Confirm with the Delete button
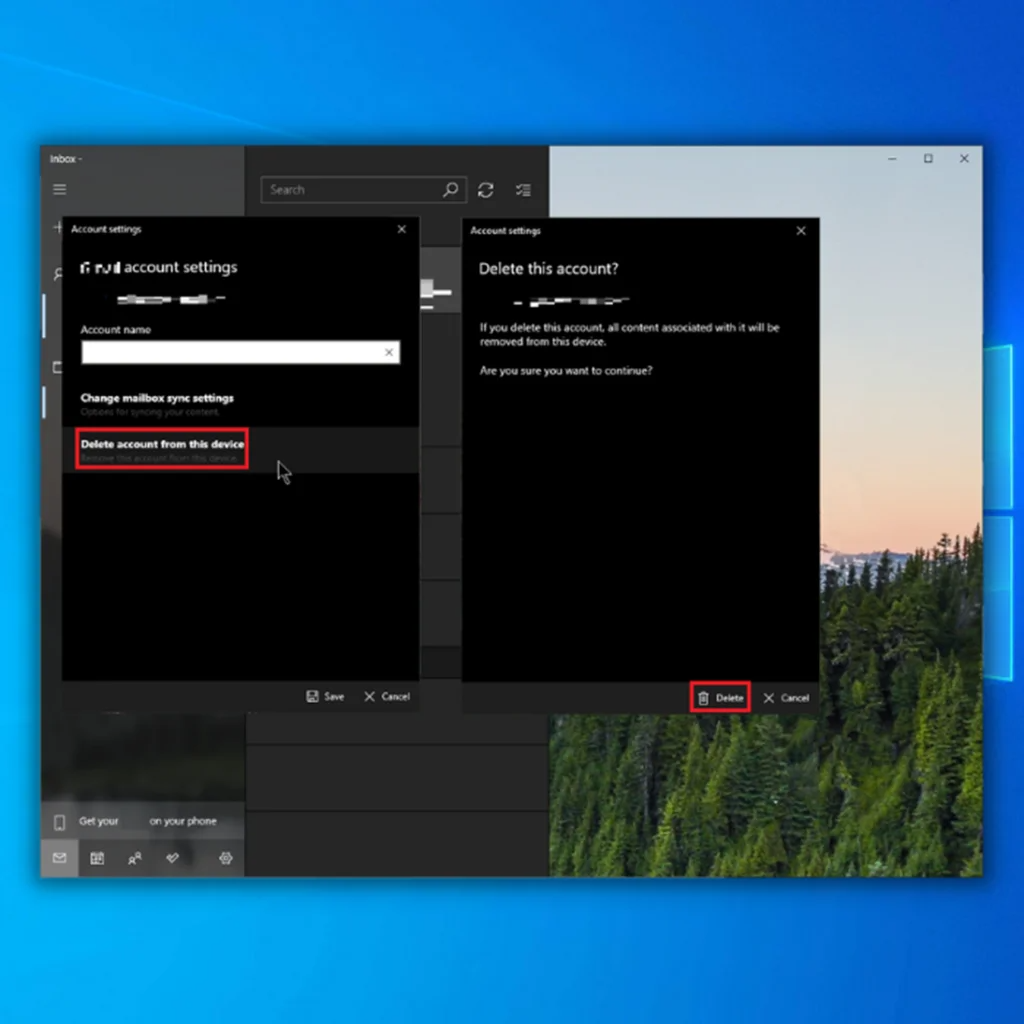Screen dimensions: 1024x1024 [720, 698]
